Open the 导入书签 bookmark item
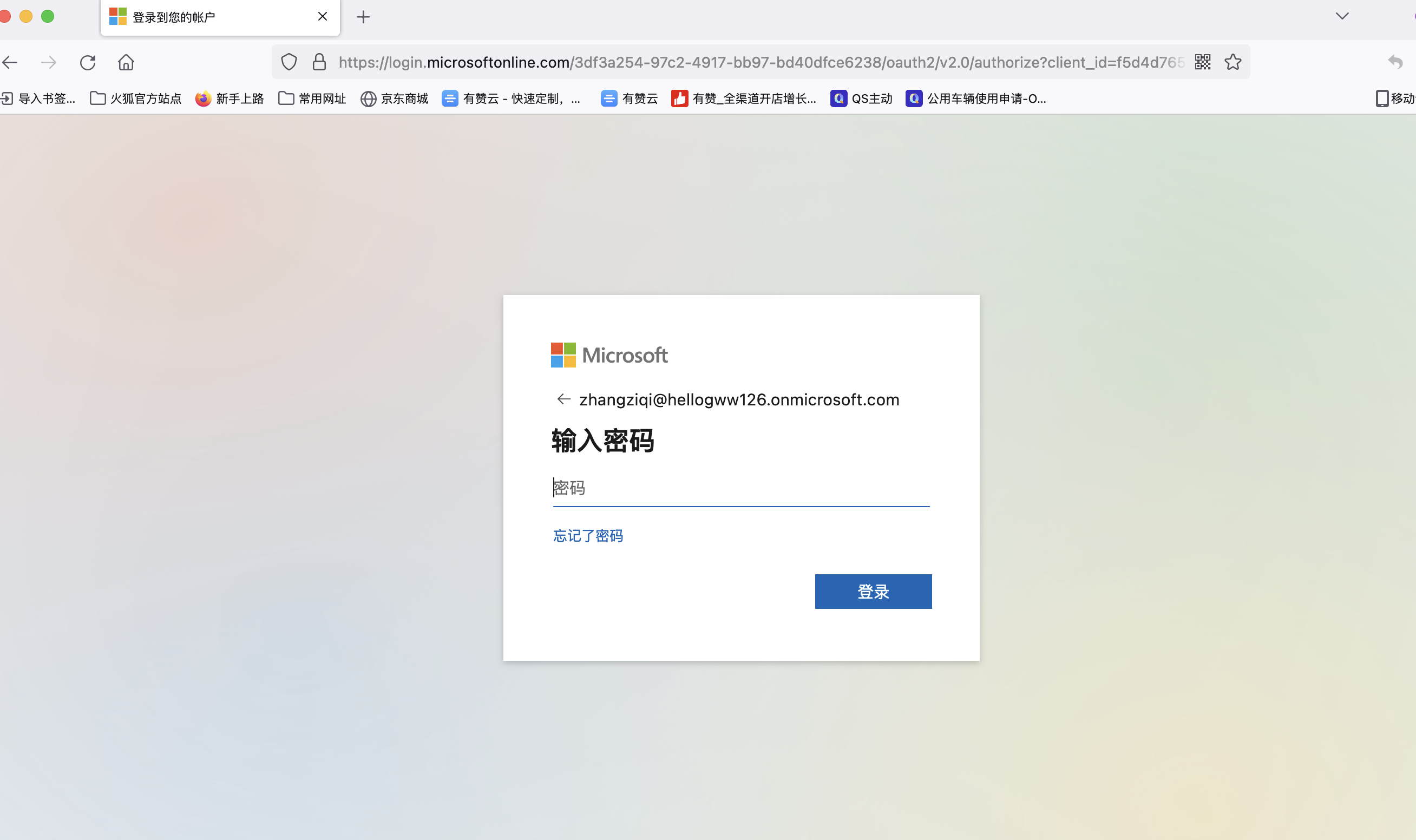The width and height of the screenshot is (1416, 840). click(38, 99)
